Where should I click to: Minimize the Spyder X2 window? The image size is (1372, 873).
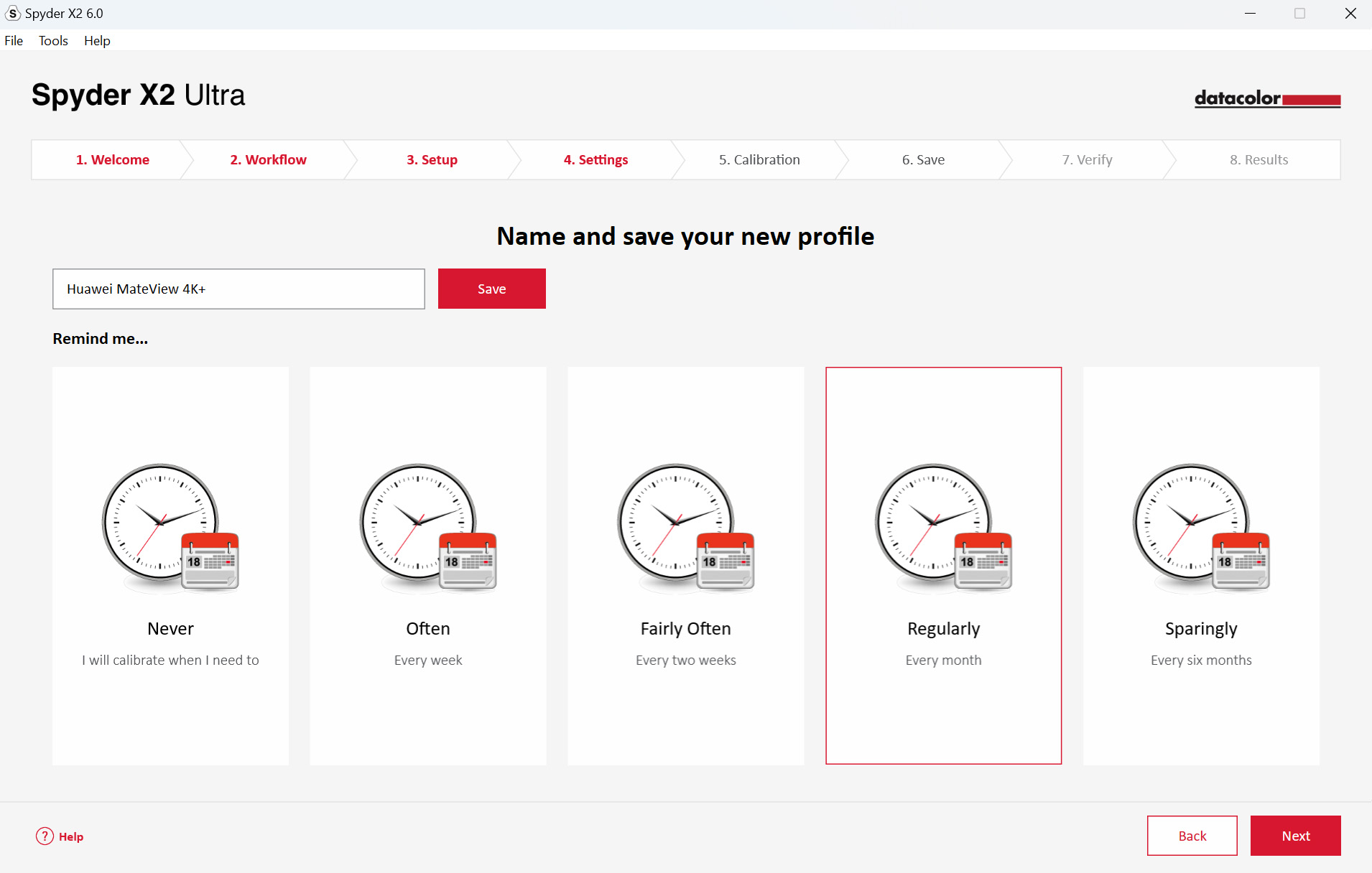(1250, 14)
